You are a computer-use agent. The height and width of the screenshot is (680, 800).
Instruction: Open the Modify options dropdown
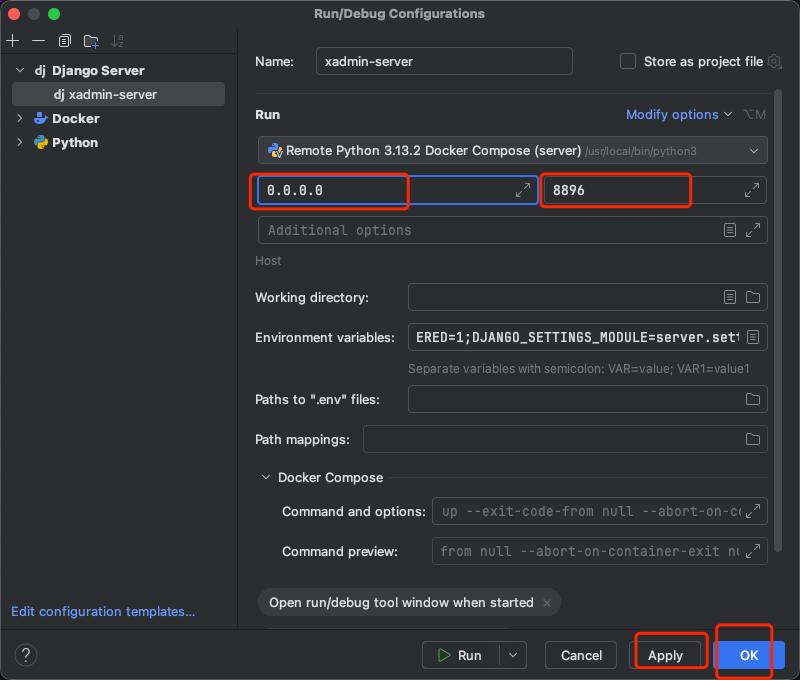click(x=679, y=114)
